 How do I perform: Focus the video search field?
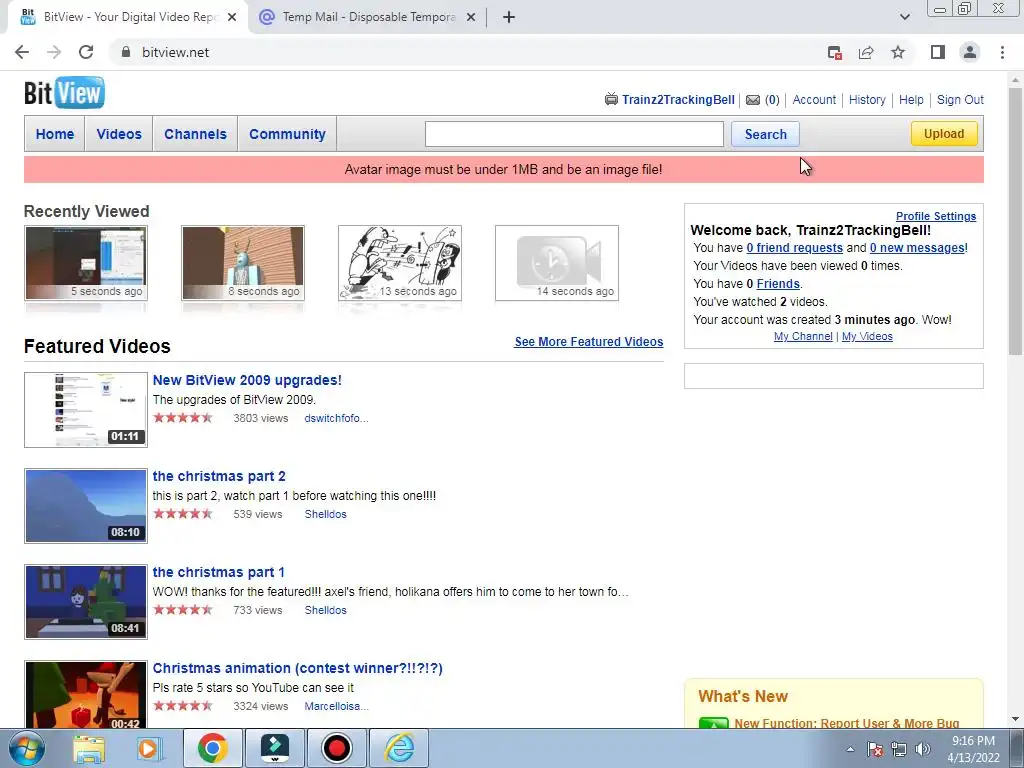point(574,134)
